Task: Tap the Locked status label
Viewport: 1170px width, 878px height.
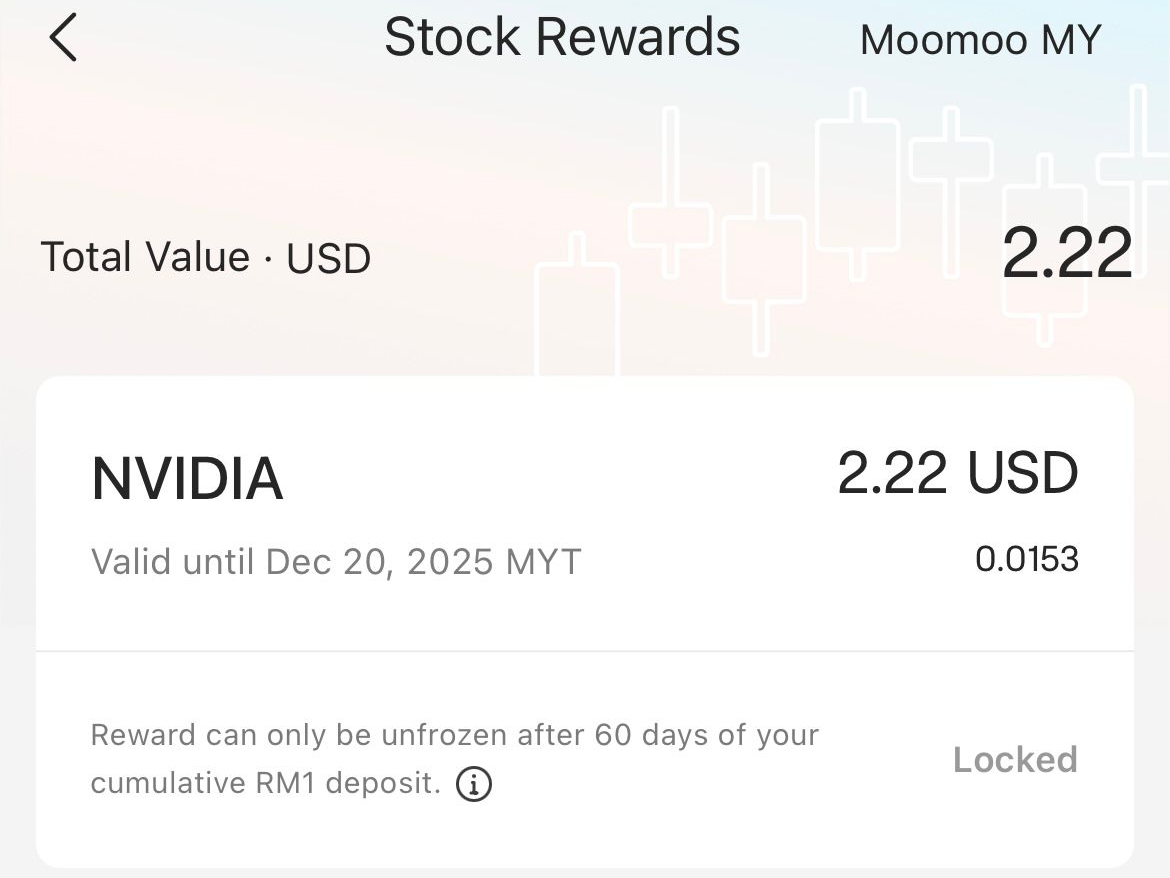Action: coord(1014,760)
